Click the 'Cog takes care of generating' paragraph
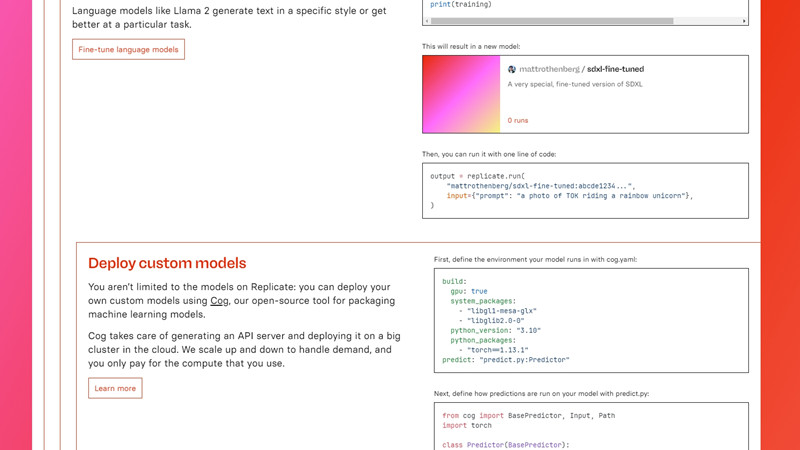The image size is (800, 450). (244, 350)
